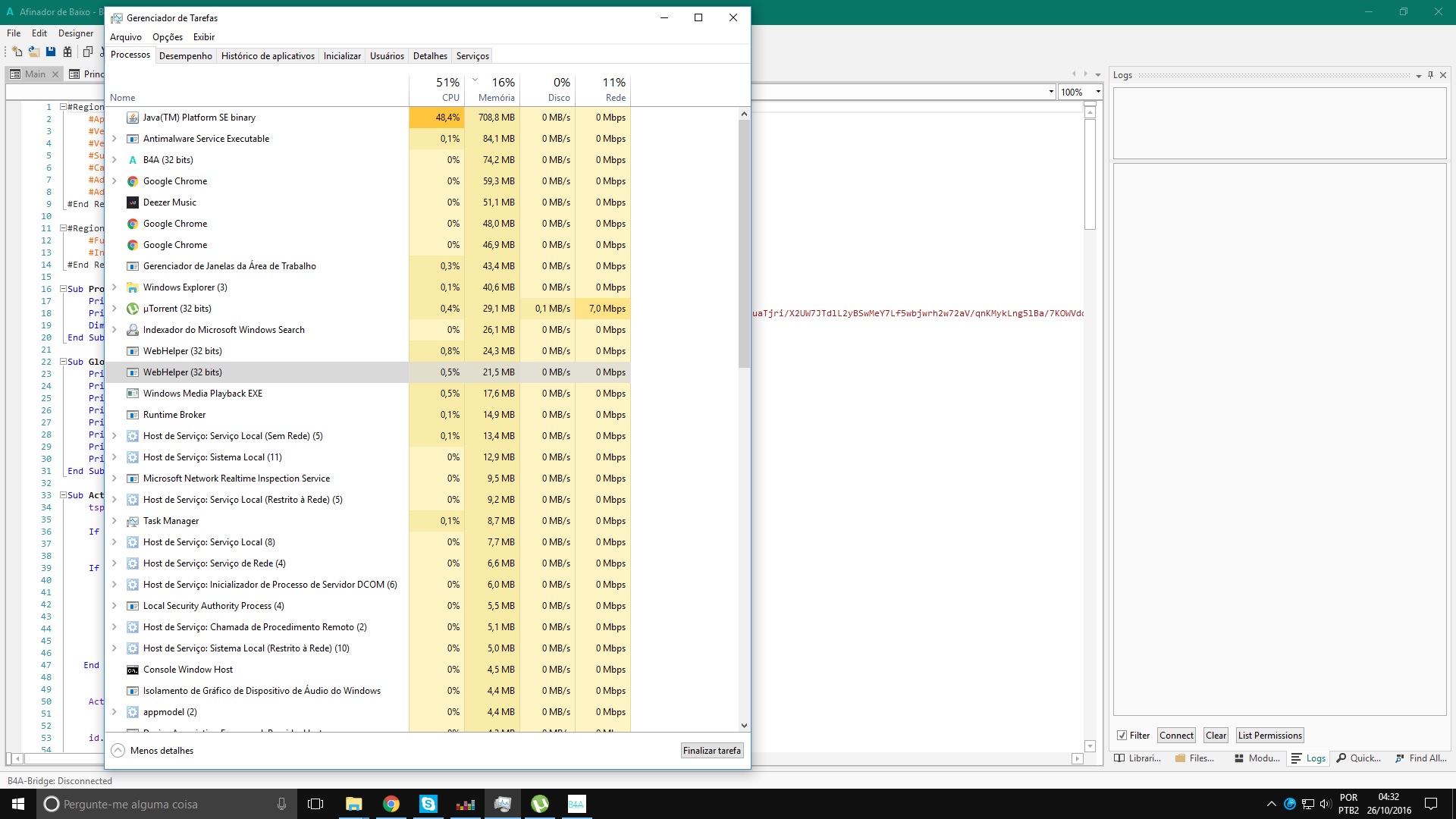
Task: Open Chrome from the taskbar
Action: (391, 804)
